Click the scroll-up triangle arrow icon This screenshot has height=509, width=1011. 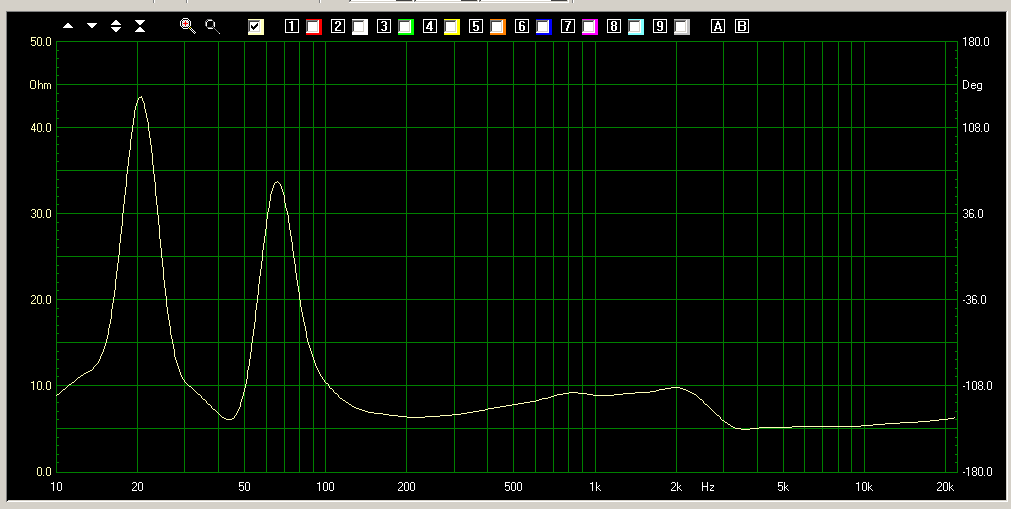pyautogui.click(x=68, y=26)
